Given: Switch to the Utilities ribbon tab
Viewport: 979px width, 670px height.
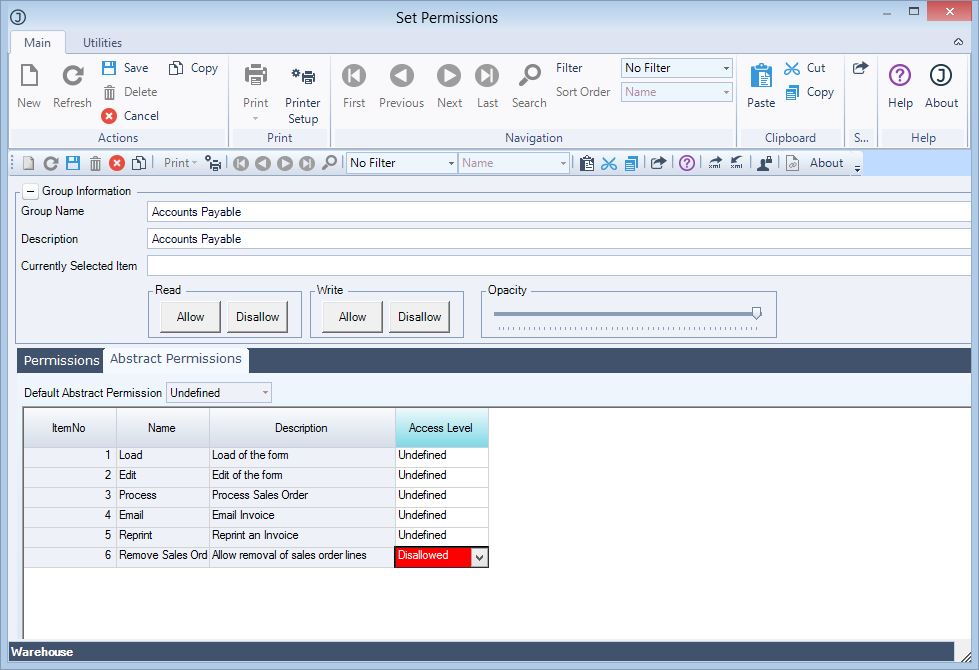Looking at the screenshot, I should coord(102,43).
